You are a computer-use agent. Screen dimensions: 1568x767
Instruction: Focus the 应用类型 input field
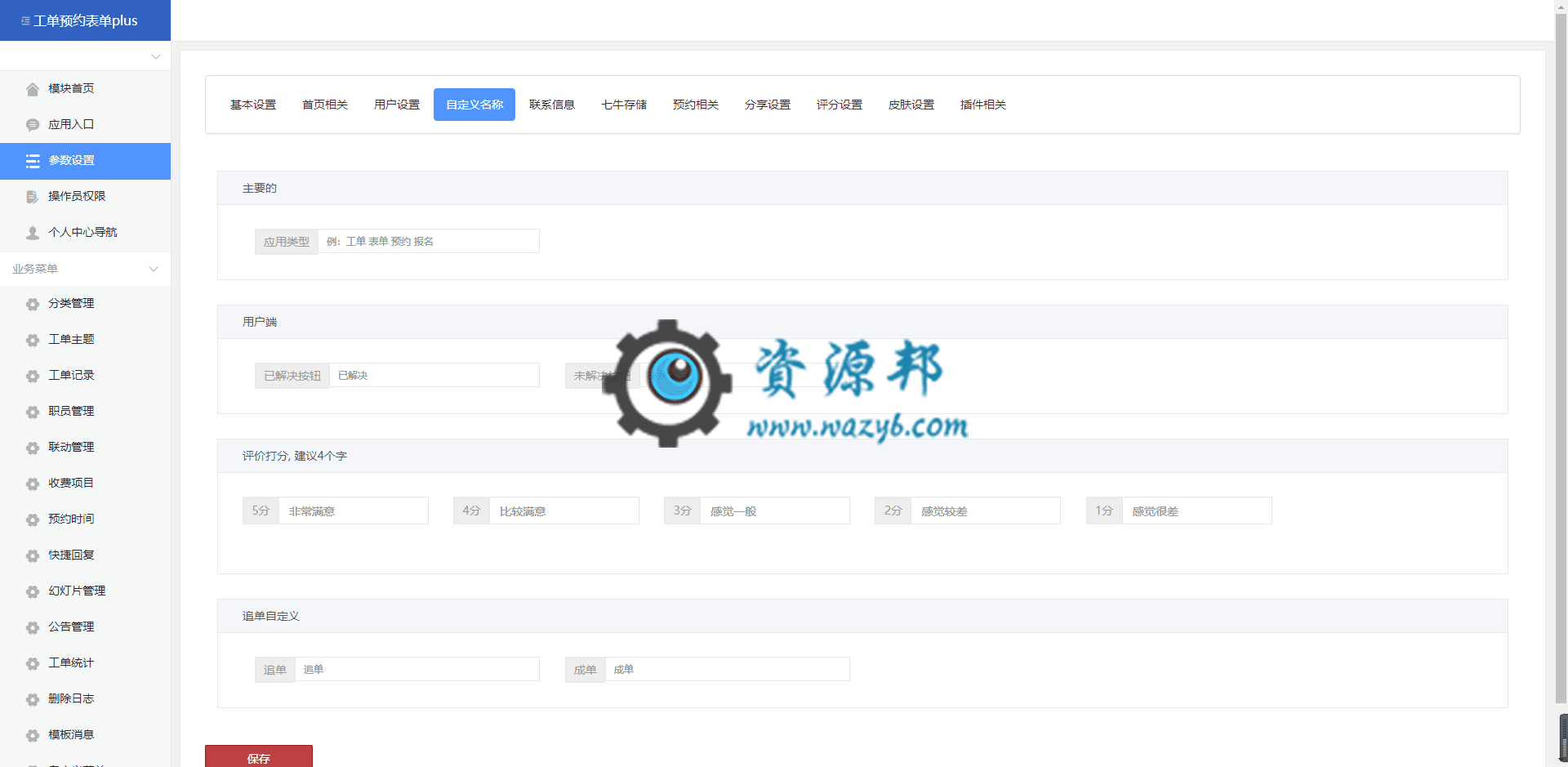point(429,241)
